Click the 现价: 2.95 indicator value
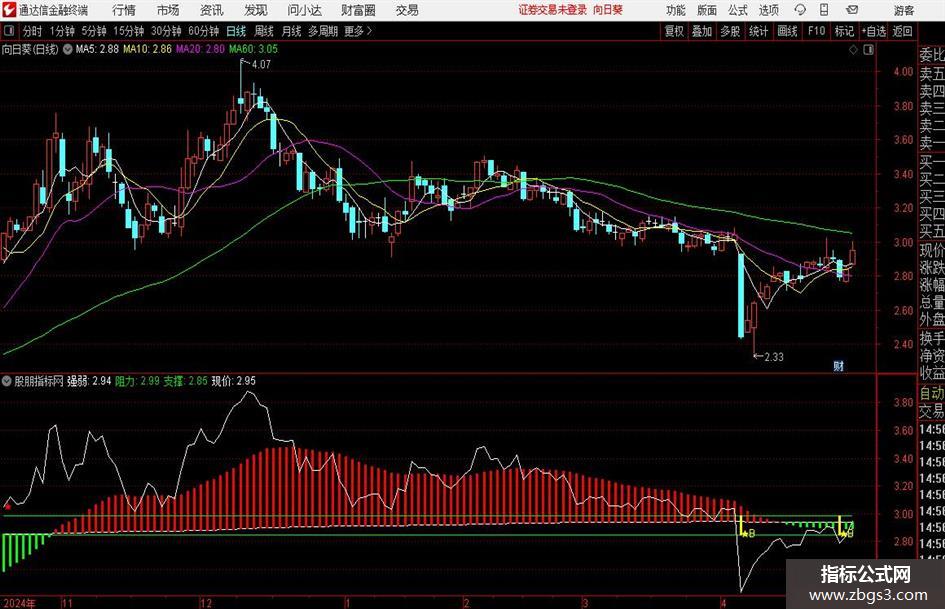 click(234, 381)
